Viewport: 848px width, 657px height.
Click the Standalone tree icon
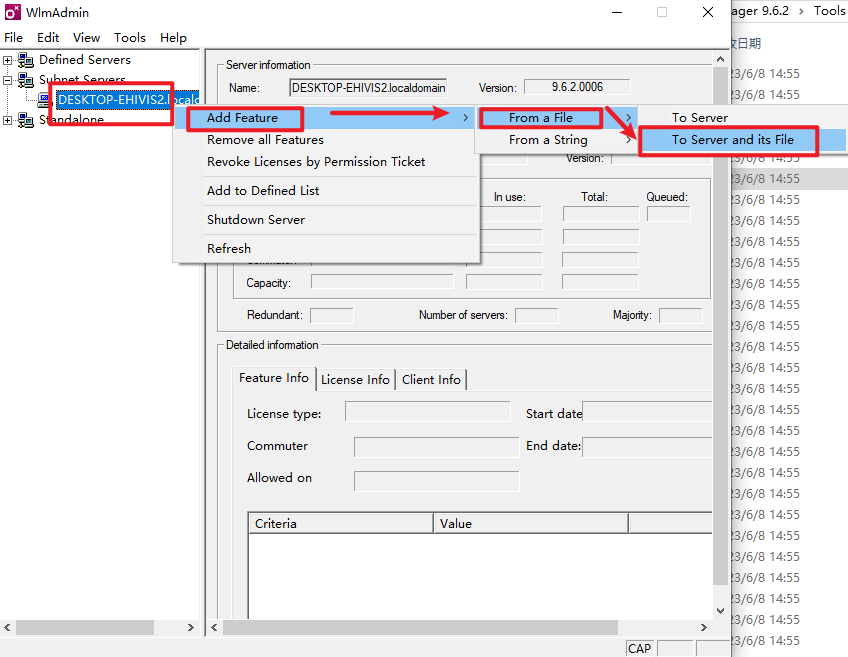pos(25,120)
